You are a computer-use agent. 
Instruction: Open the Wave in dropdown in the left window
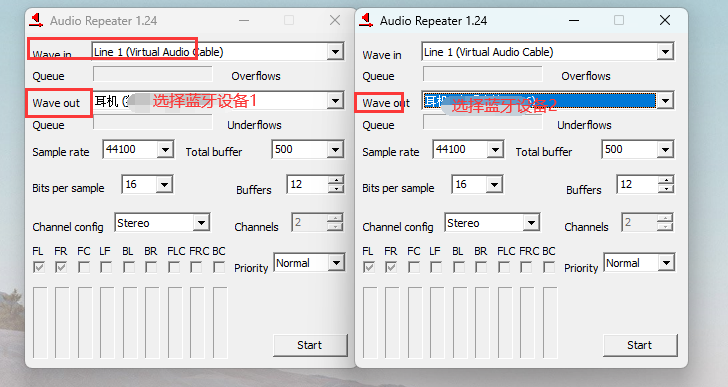pos(335,52)
